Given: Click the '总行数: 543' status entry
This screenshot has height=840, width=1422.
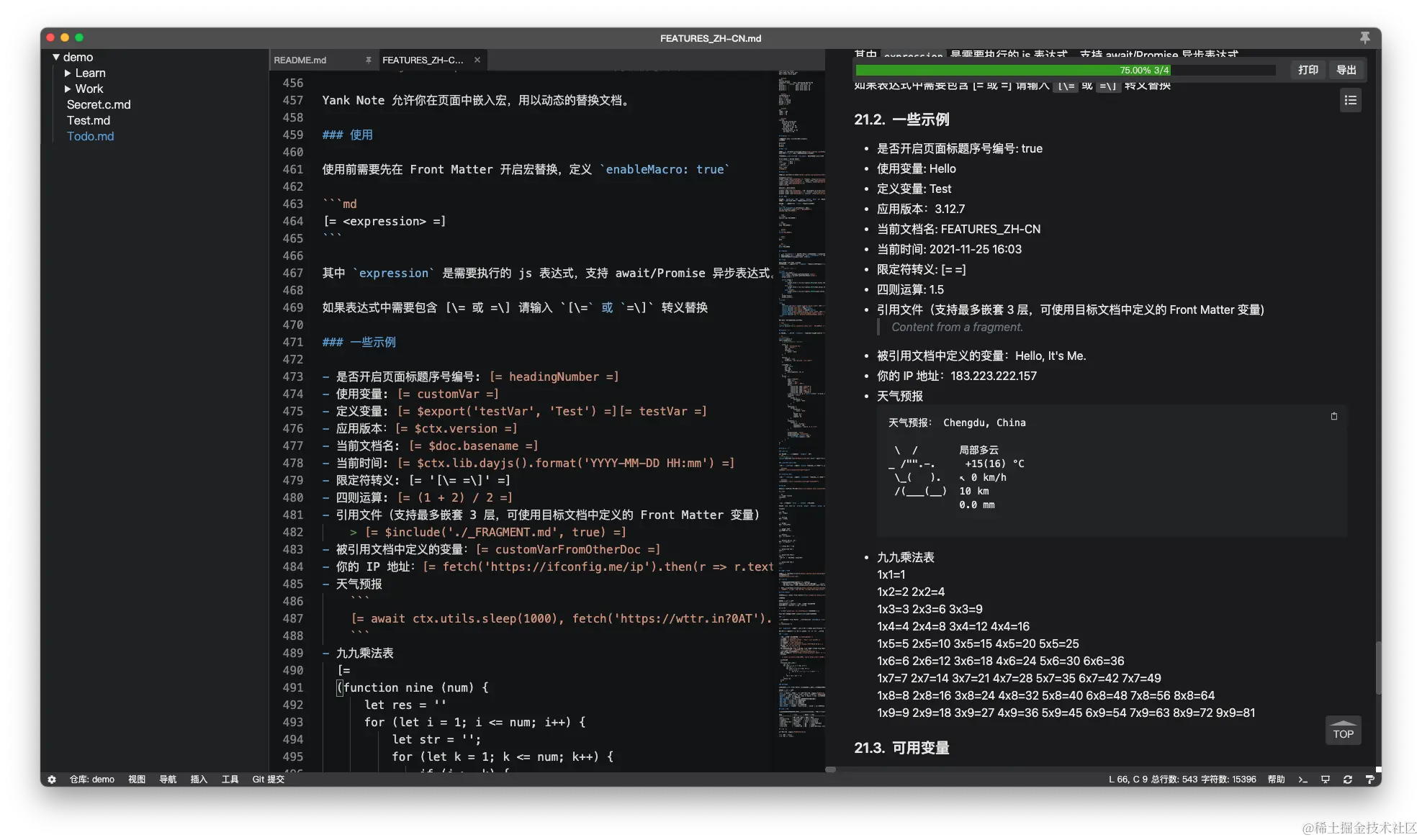Looking at the screenshot, I should (x=1174, y=780).
